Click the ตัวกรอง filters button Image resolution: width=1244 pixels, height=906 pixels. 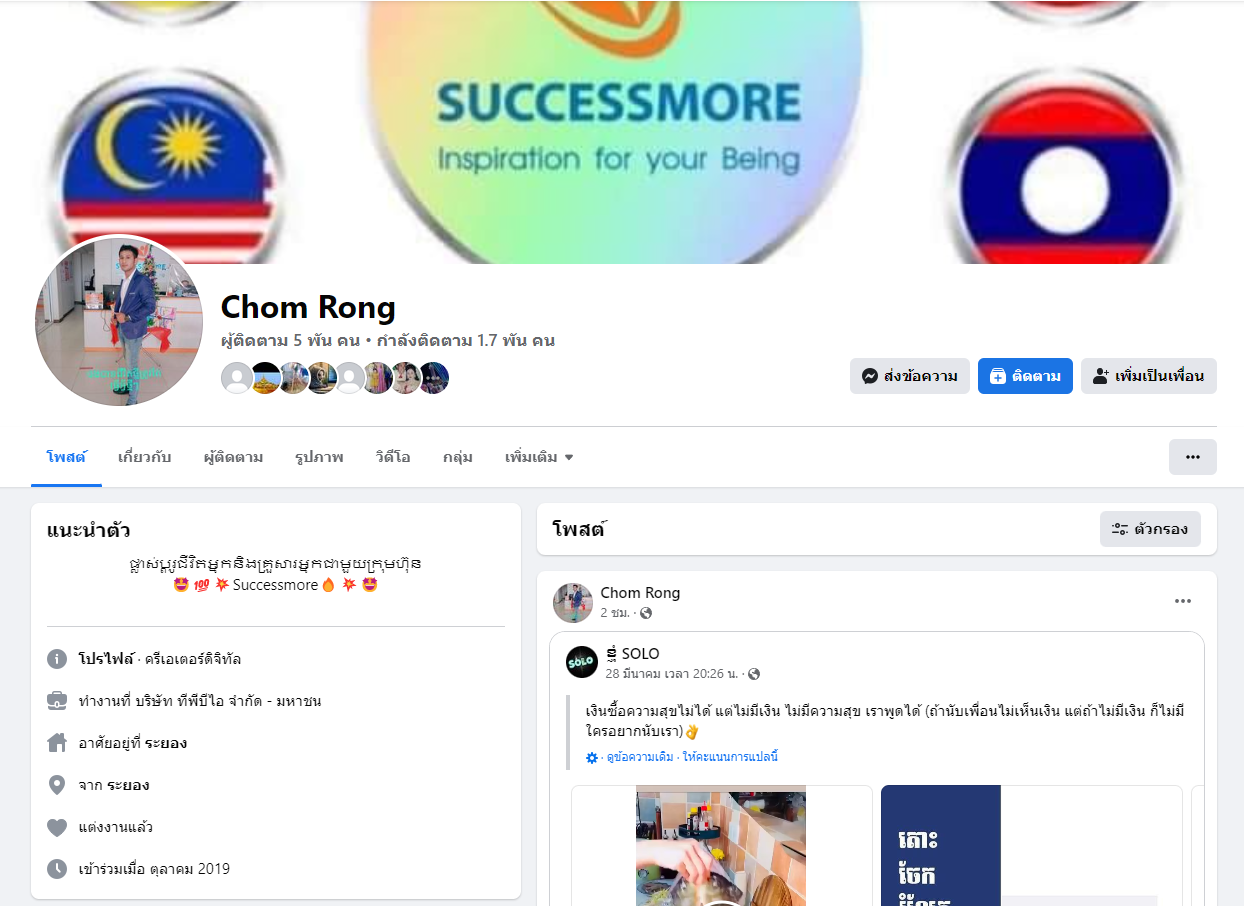pyautogui.click(x=1150, y=529)
